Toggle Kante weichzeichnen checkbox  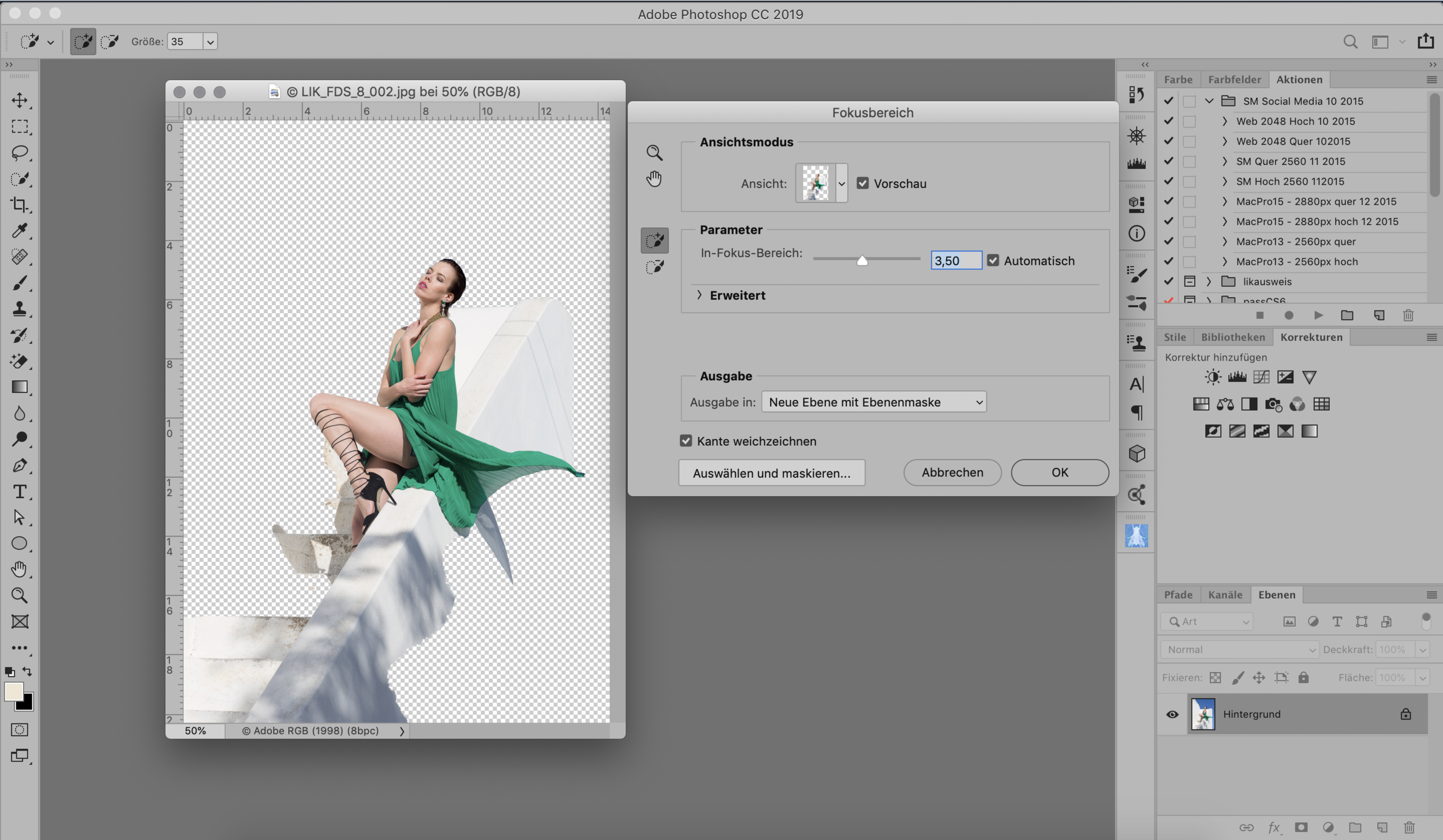coord(686,441)
